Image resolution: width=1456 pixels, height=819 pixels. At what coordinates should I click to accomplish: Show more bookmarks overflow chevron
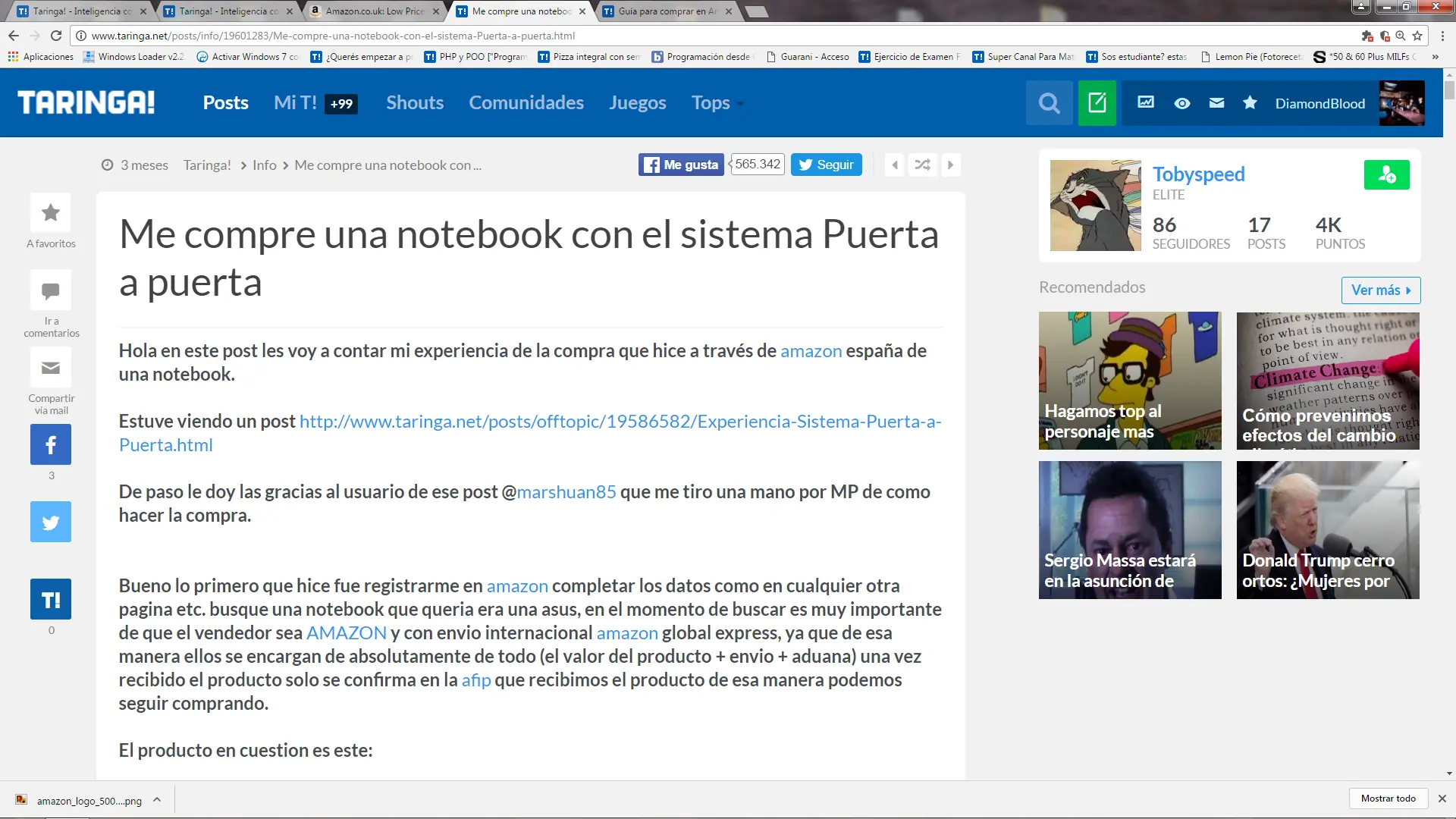1436,57
